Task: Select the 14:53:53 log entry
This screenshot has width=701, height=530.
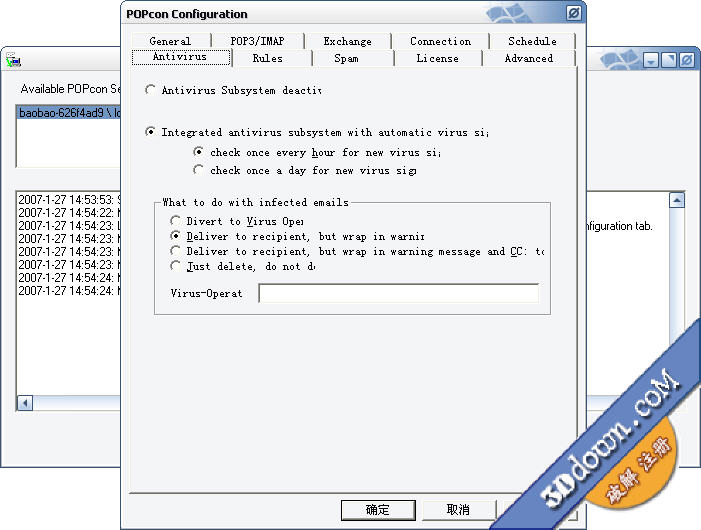Action: pos(69,200)
